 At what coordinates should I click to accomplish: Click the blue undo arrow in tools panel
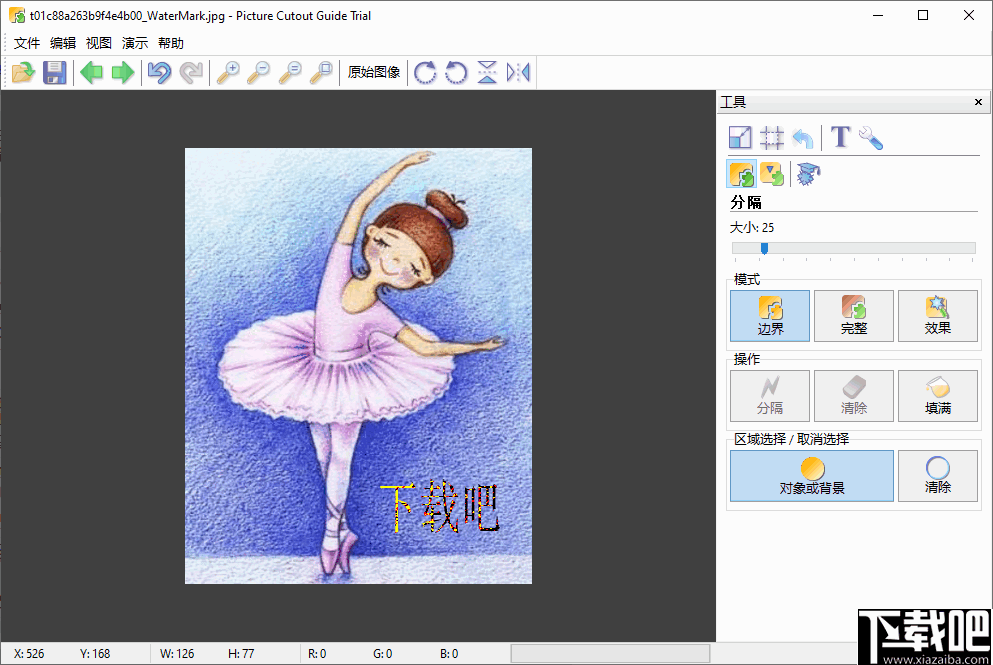pos(802,137)
